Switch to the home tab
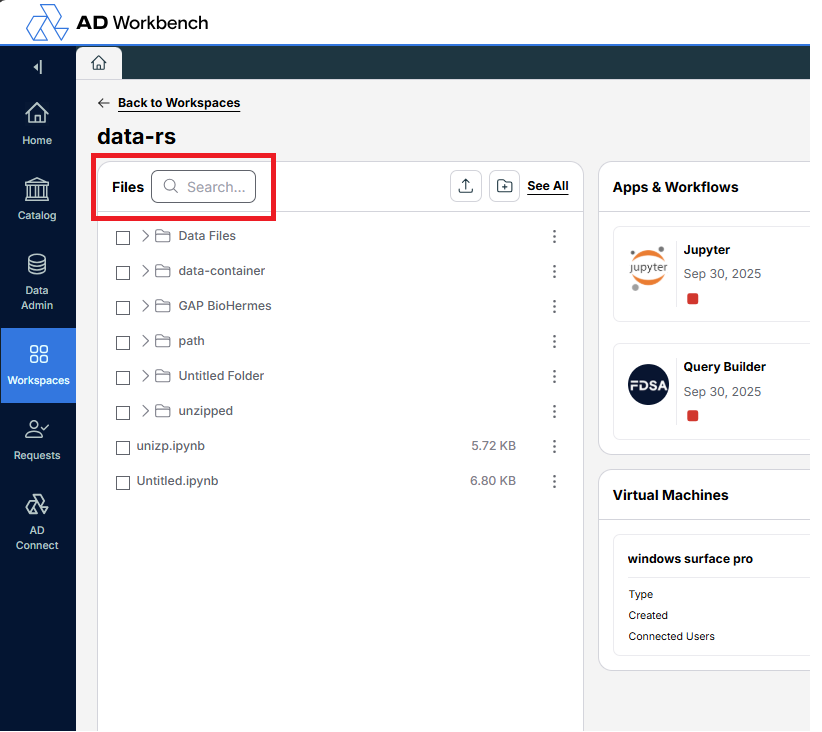The width and height of the screenshot is (822, 732). tap(98, 63)
